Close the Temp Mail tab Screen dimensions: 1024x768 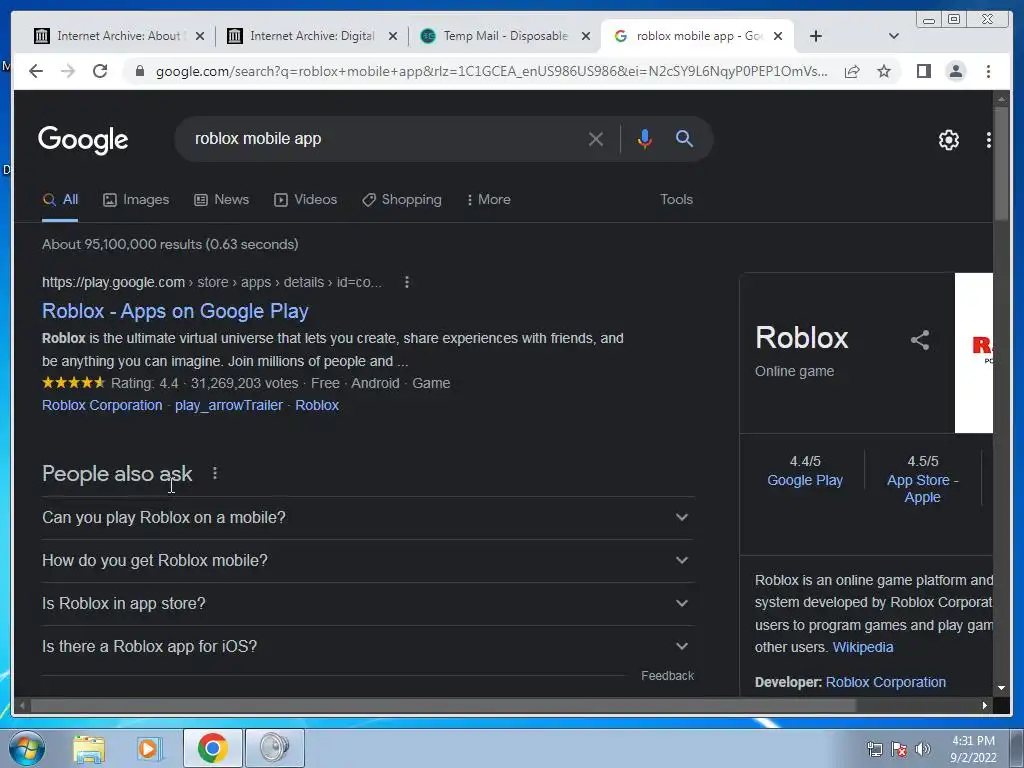pyautogui.click(x=586, y=37)
